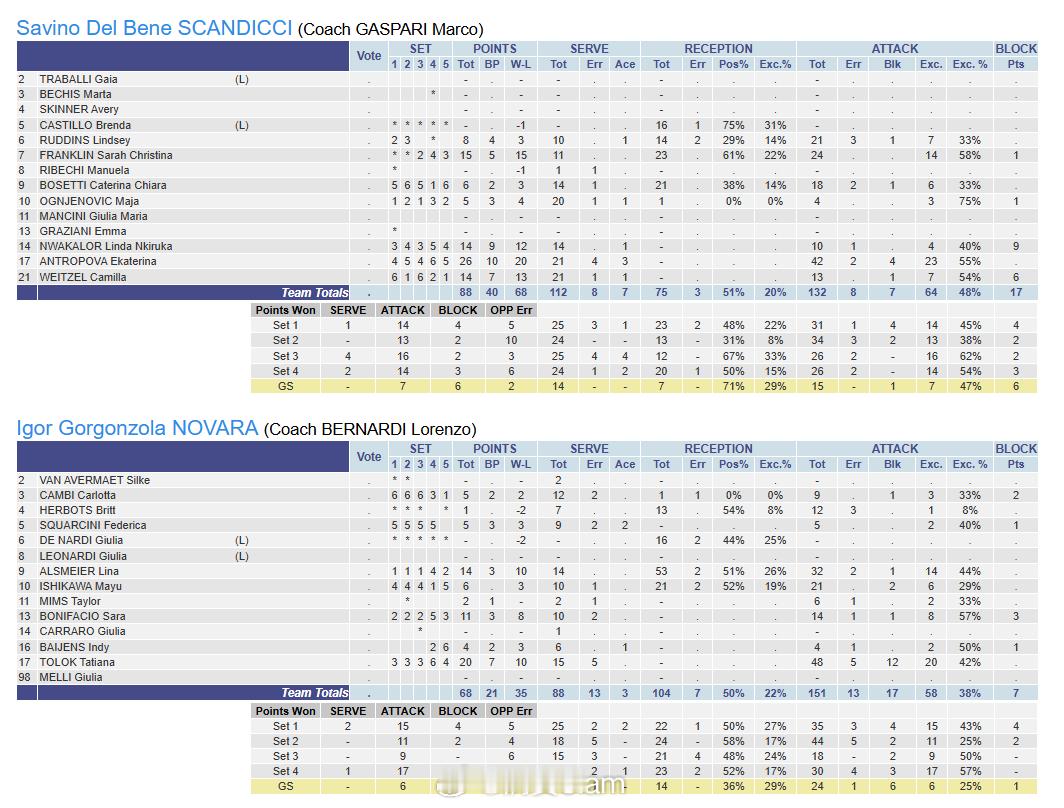Click Novara table POINTS header
This screenshot has width=1064, height=808.
click(x=495, y=448)
